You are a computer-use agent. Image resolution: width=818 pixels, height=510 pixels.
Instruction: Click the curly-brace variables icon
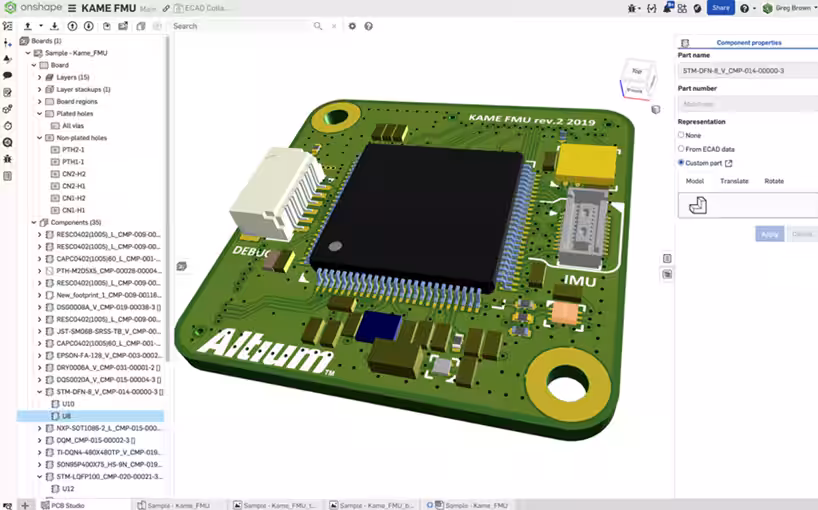[652, 8]
